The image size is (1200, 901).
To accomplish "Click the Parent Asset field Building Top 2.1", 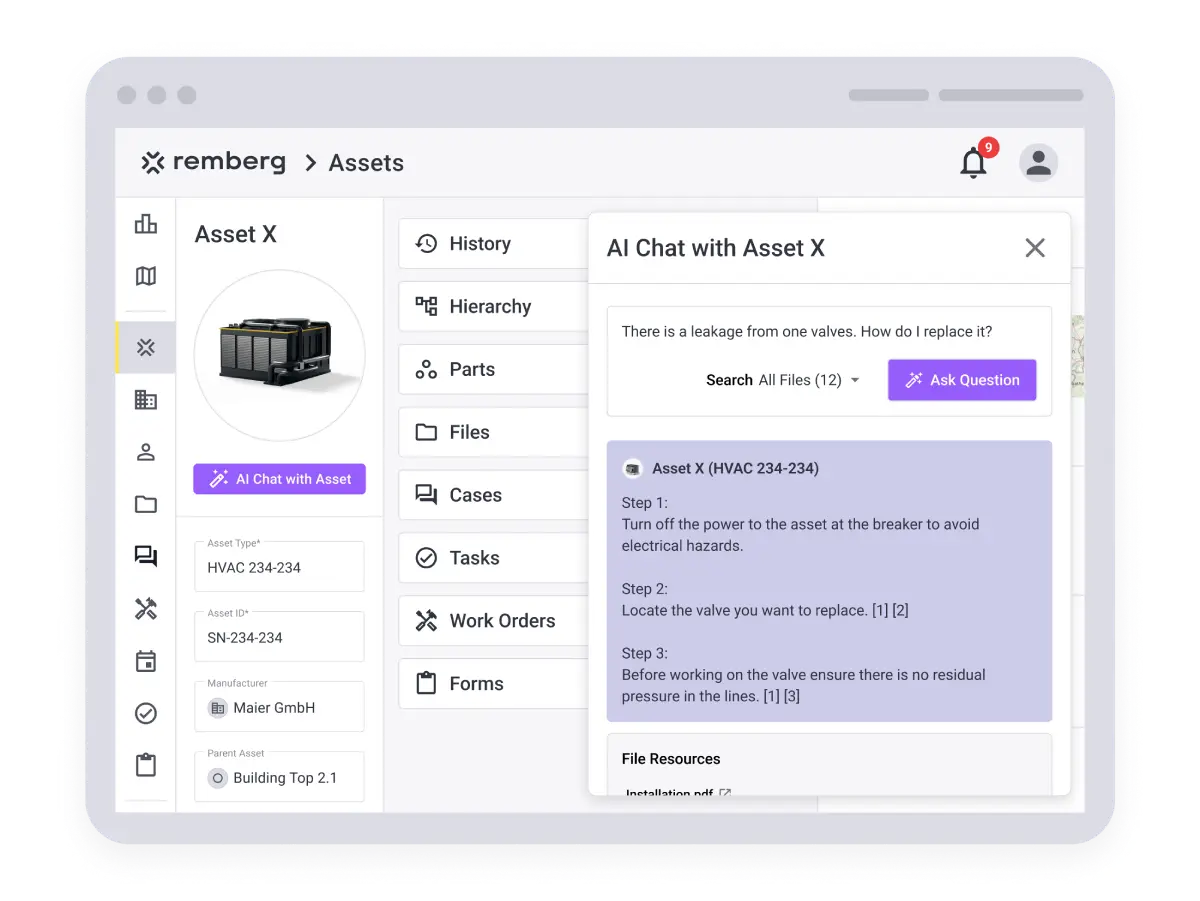I will [x=279, y=776].
